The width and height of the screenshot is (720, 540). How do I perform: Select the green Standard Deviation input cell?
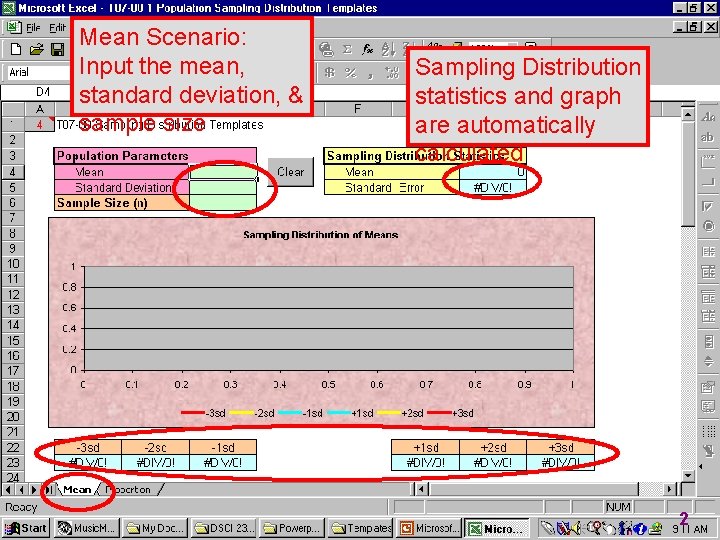click(x=223, y=187)
